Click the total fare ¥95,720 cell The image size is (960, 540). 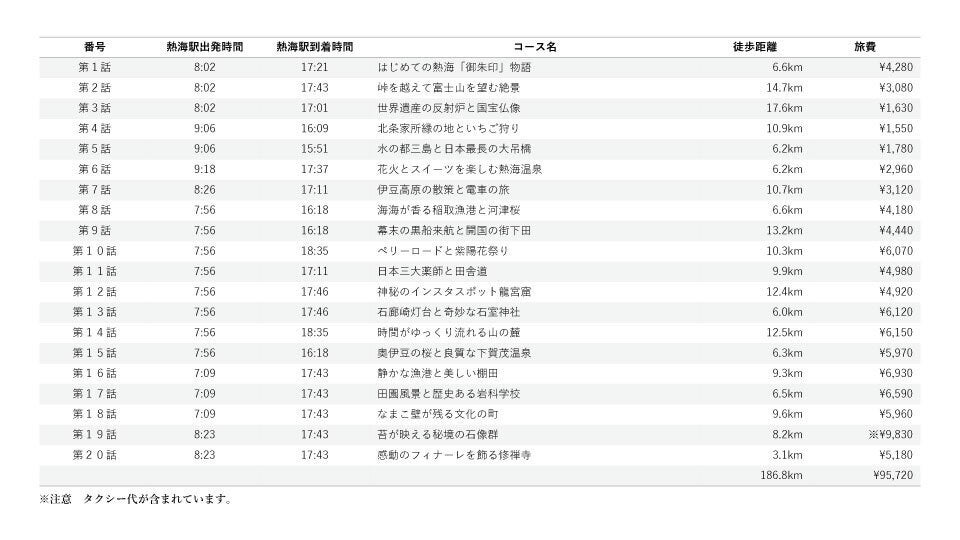[893, 475]
